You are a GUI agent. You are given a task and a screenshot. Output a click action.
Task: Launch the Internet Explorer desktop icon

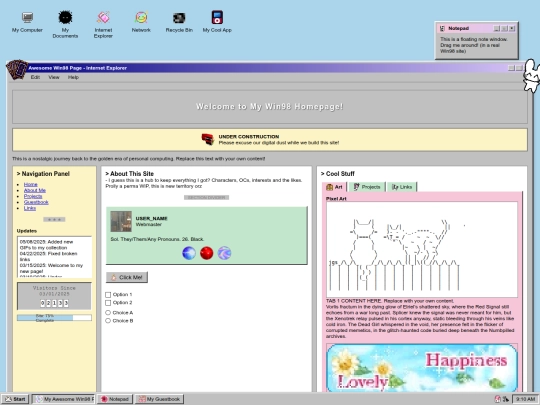coord(103,24)
